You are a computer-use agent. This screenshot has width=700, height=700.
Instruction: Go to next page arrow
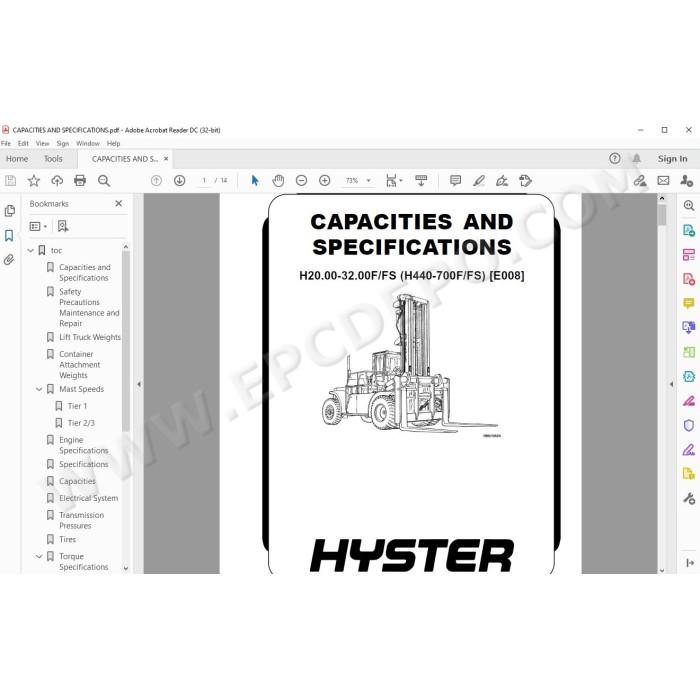tap(179, 181)
